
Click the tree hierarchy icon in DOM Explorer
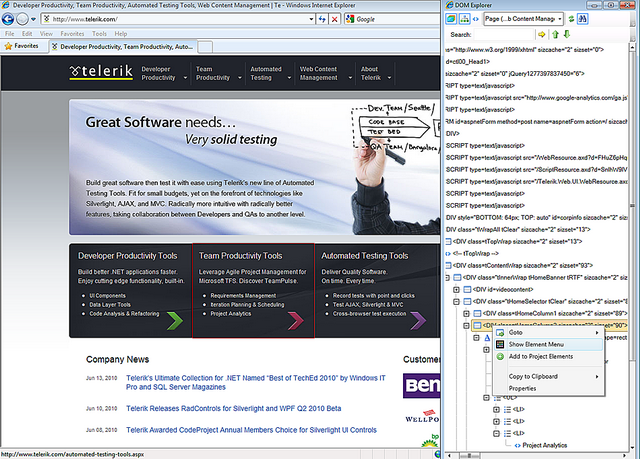pos(464,19)
